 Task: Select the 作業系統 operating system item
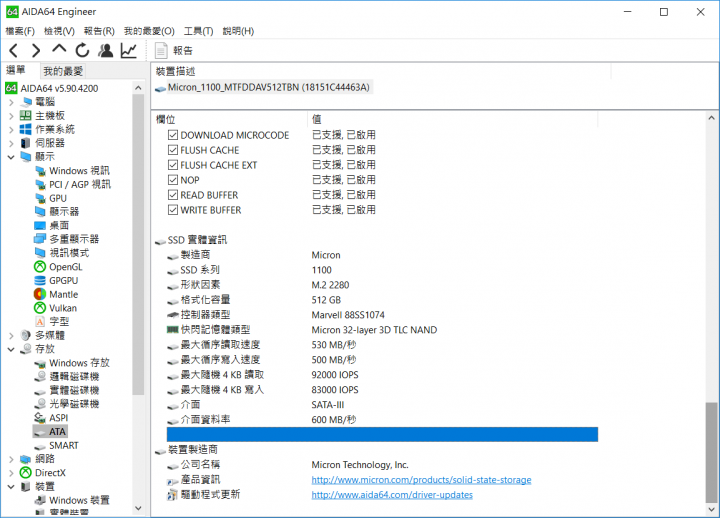click(x=55, y=130)
